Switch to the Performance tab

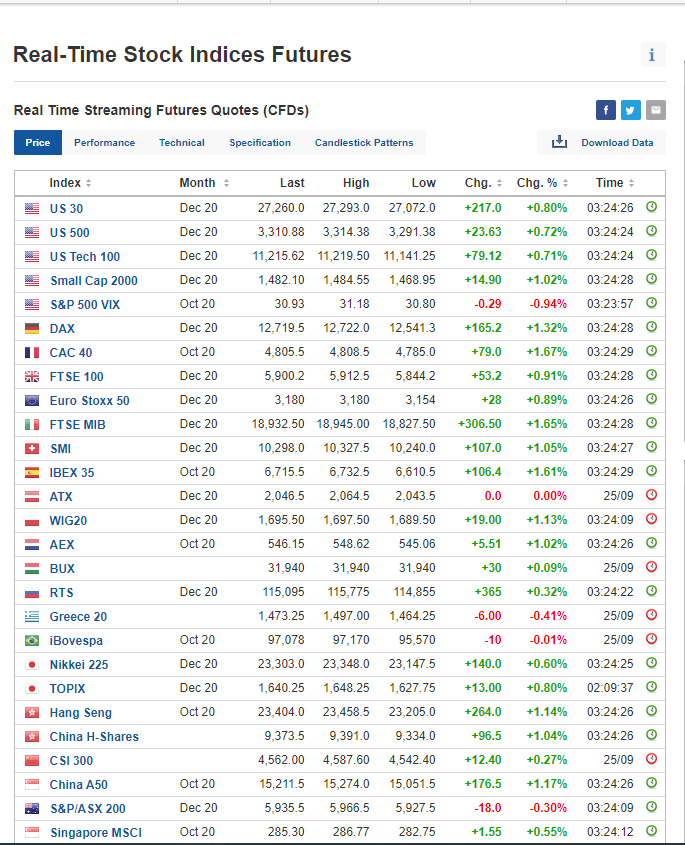coord(104,143)
